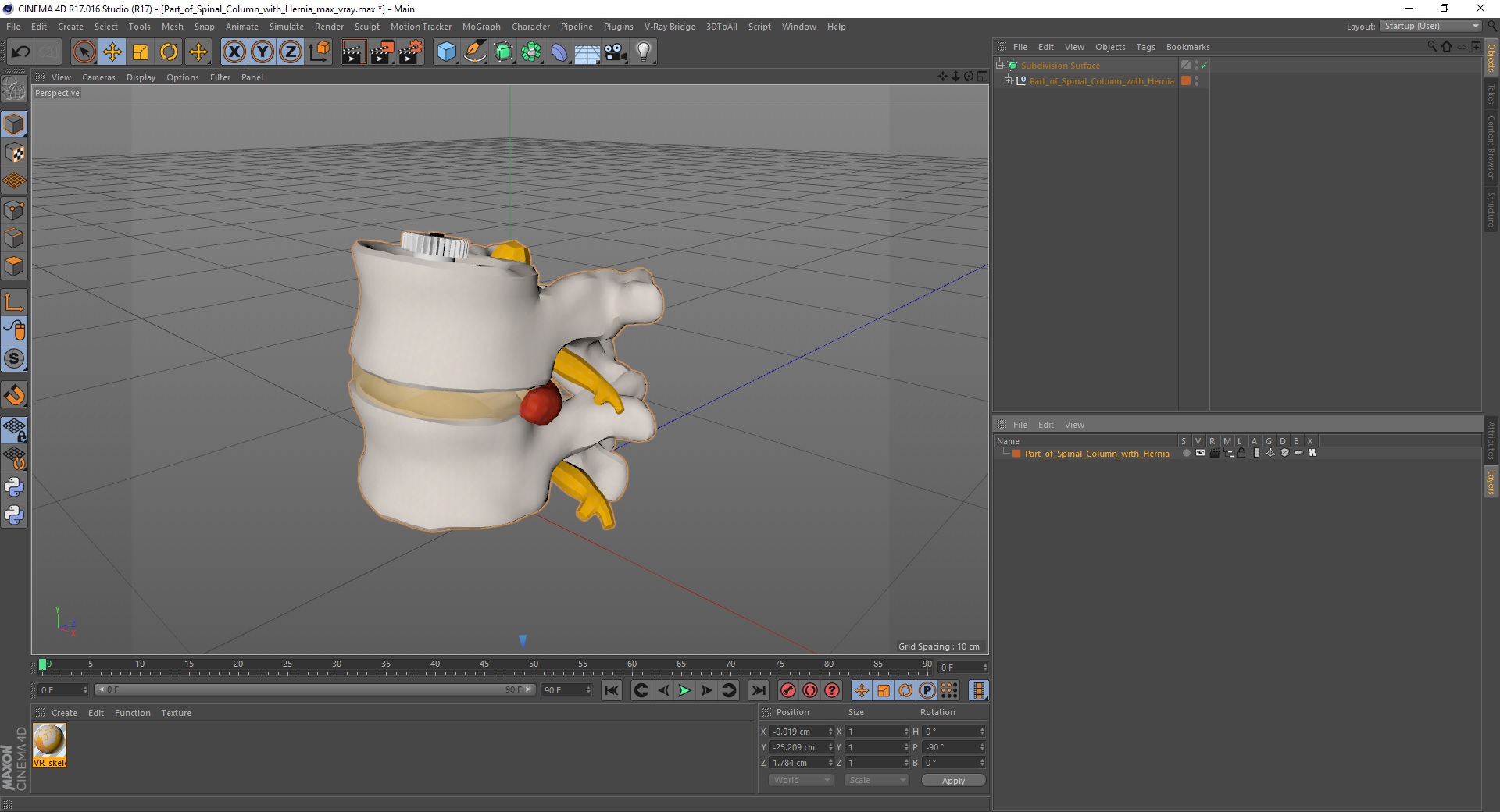
Task: Select the VR_skel material thumbnail
Action: [50, 746]
